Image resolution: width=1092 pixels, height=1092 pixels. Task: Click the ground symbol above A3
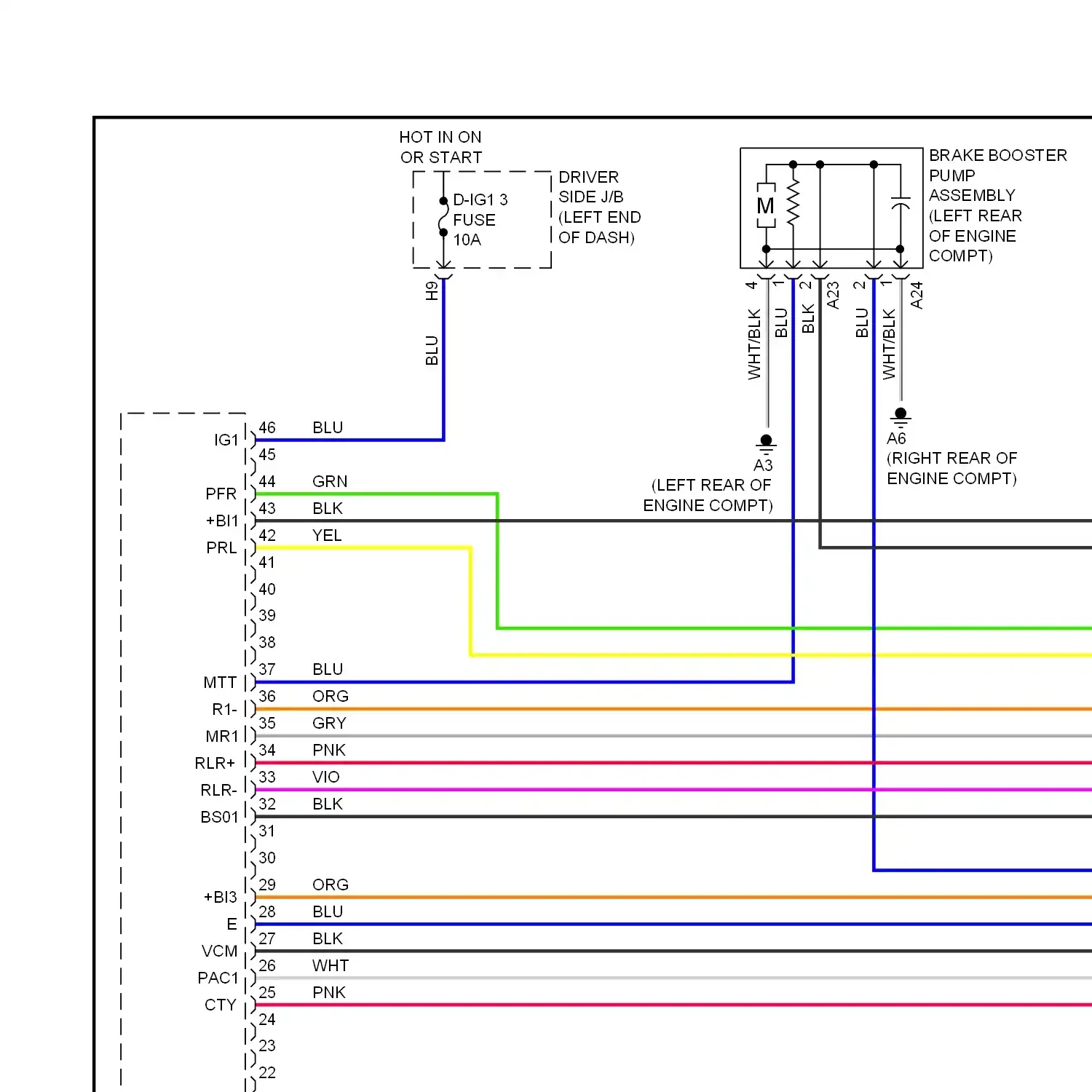[766, 445]
